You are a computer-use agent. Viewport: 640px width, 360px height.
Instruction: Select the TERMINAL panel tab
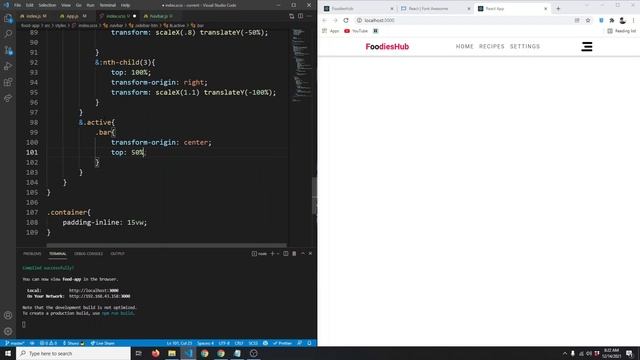tap(58, 253)
